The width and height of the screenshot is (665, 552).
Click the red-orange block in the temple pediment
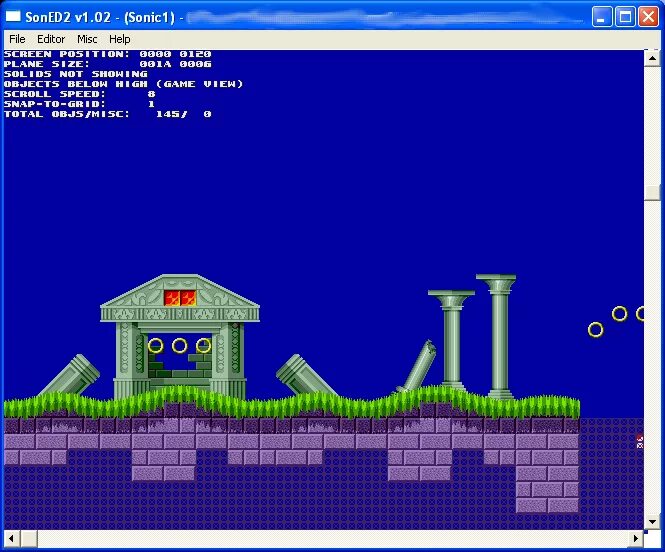pos(180,298)
